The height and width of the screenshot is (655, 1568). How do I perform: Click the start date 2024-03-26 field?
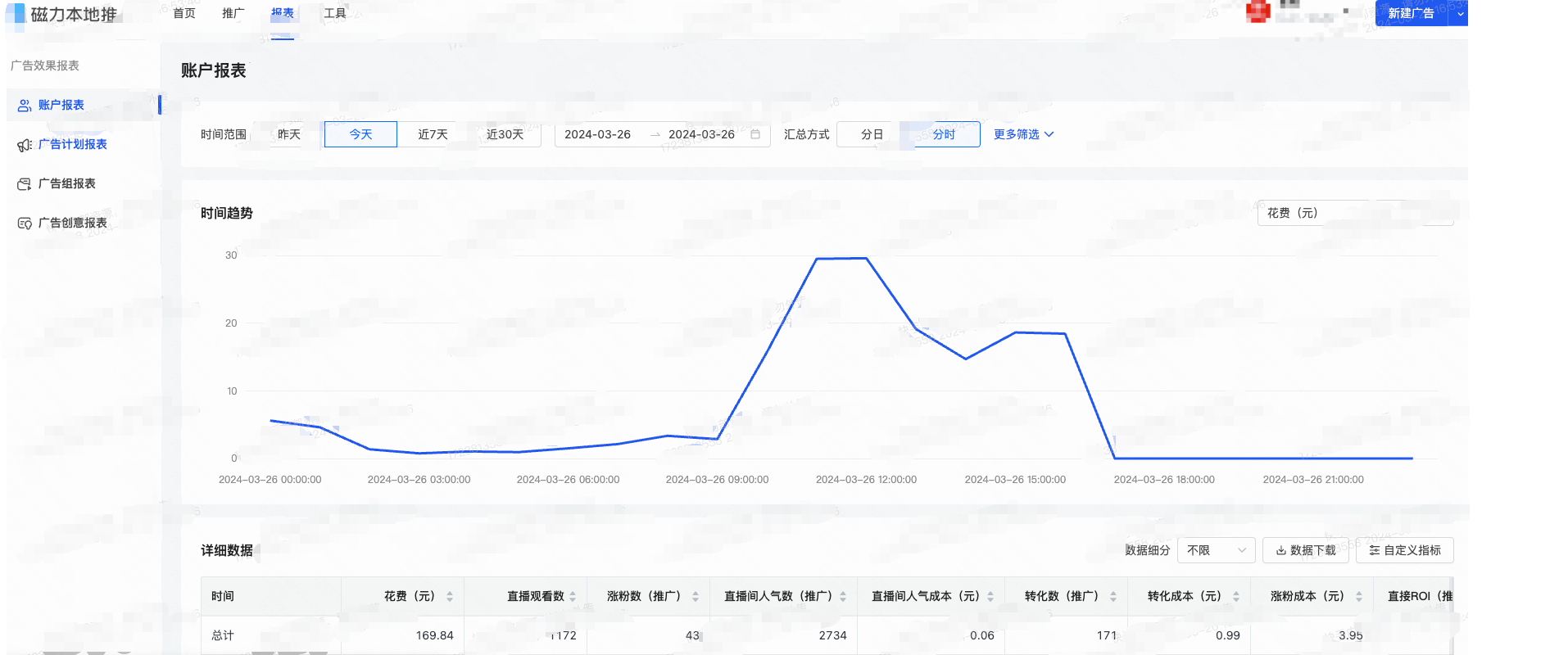[598, 134]
